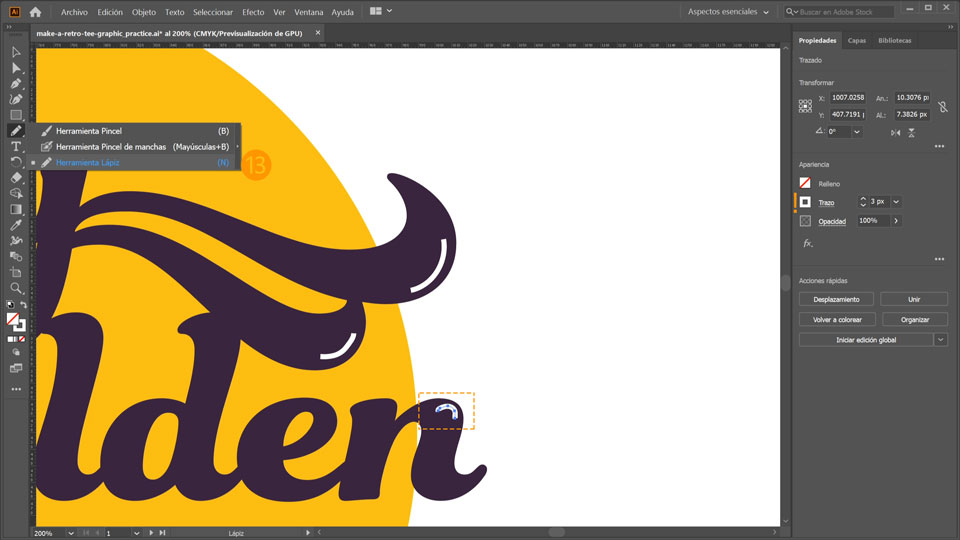Viewport: 960px width, 540px height.
Task: Click Volver a colorear button
Action: point(837,320)
